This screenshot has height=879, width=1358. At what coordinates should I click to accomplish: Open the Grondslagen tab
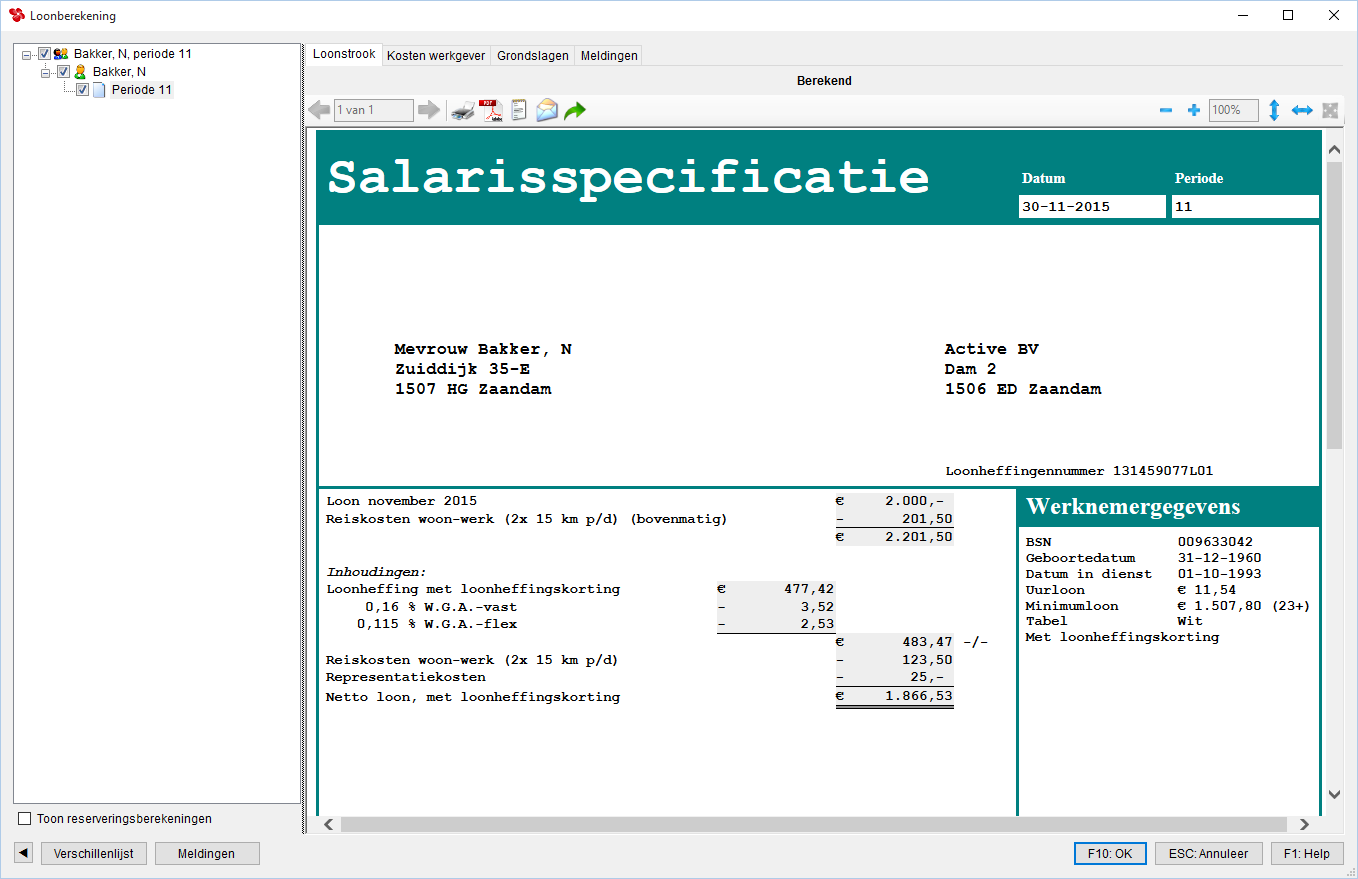coord(533,56)
